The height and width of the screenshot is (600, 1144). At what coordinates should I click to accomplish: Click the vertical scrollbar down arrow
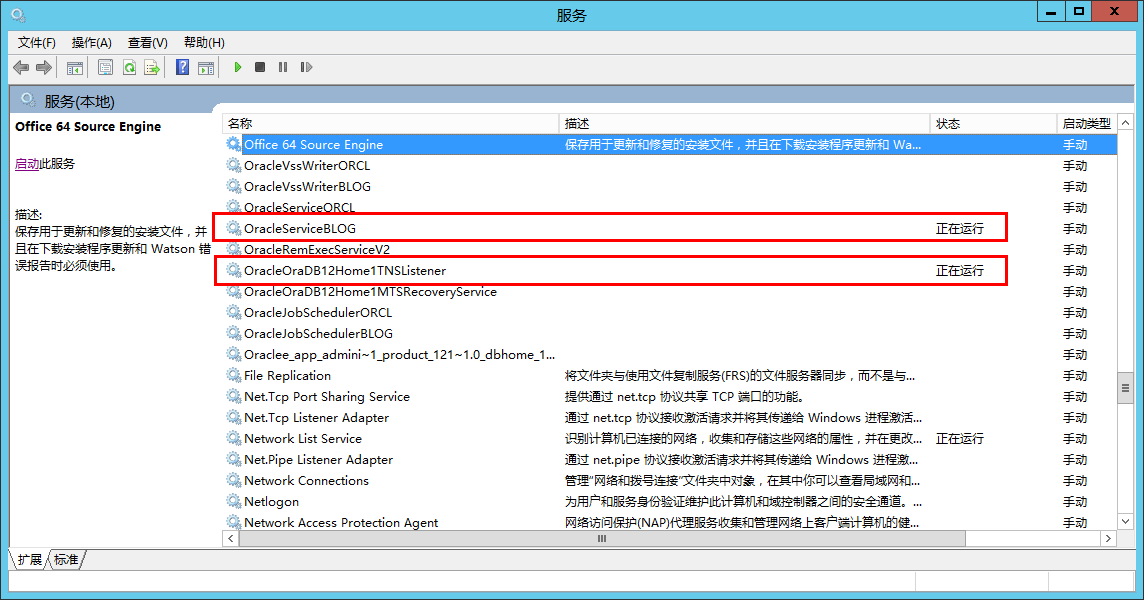point(1125,521)
